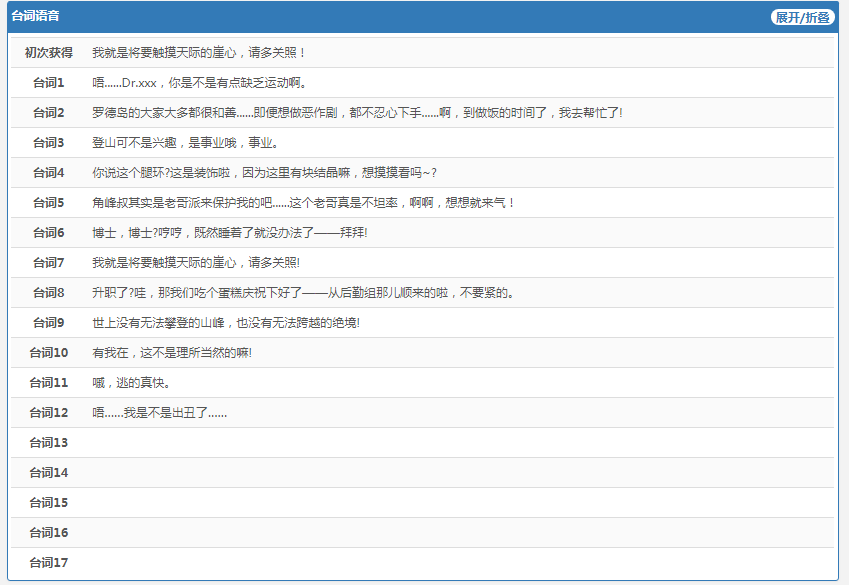Click the line about 罗德岛的大家
This screenshot has width=849, height=585.
coord(357,112)
